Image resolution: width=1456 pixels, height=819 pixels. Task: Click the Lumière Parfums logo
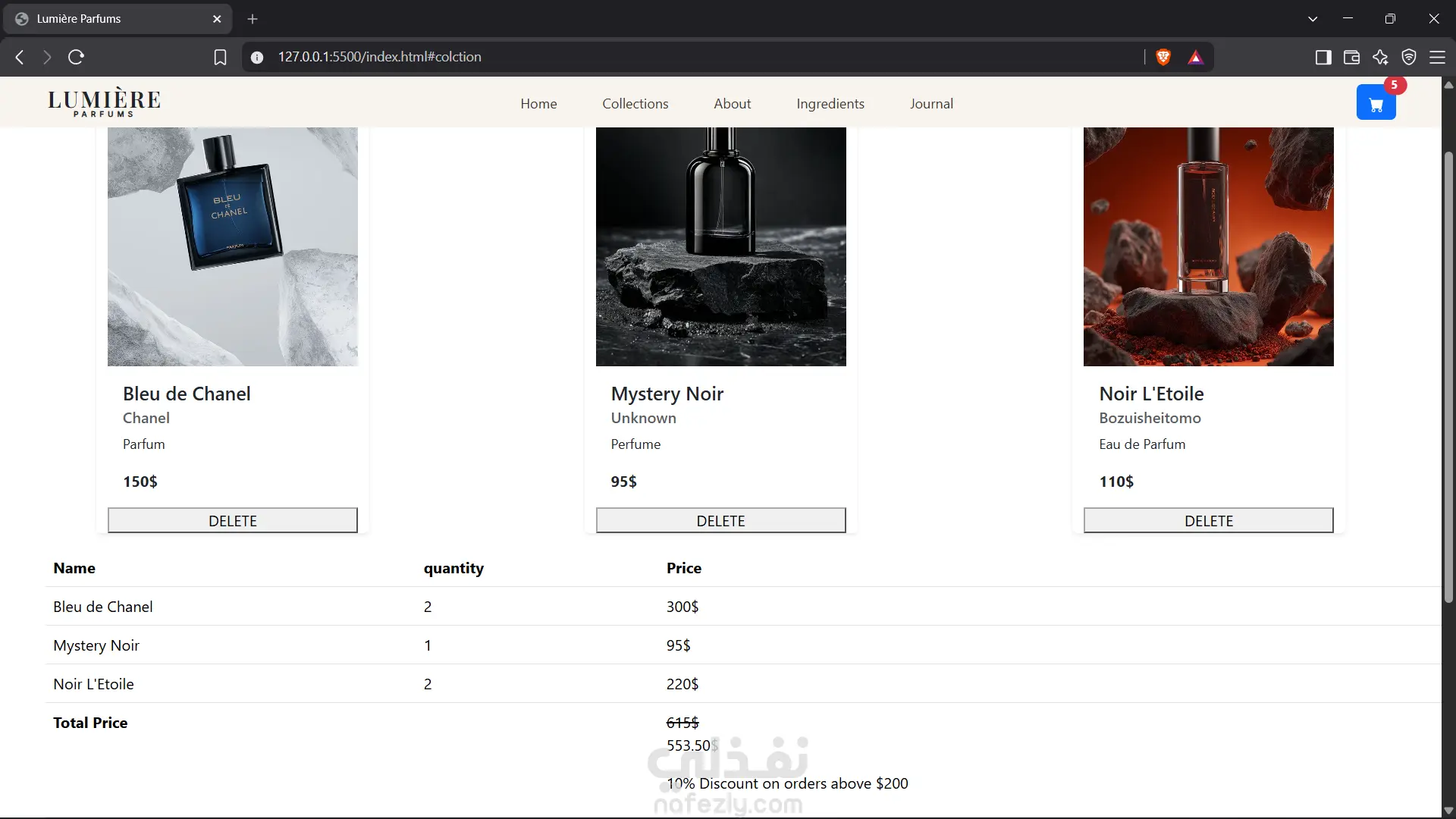[104, 102]
